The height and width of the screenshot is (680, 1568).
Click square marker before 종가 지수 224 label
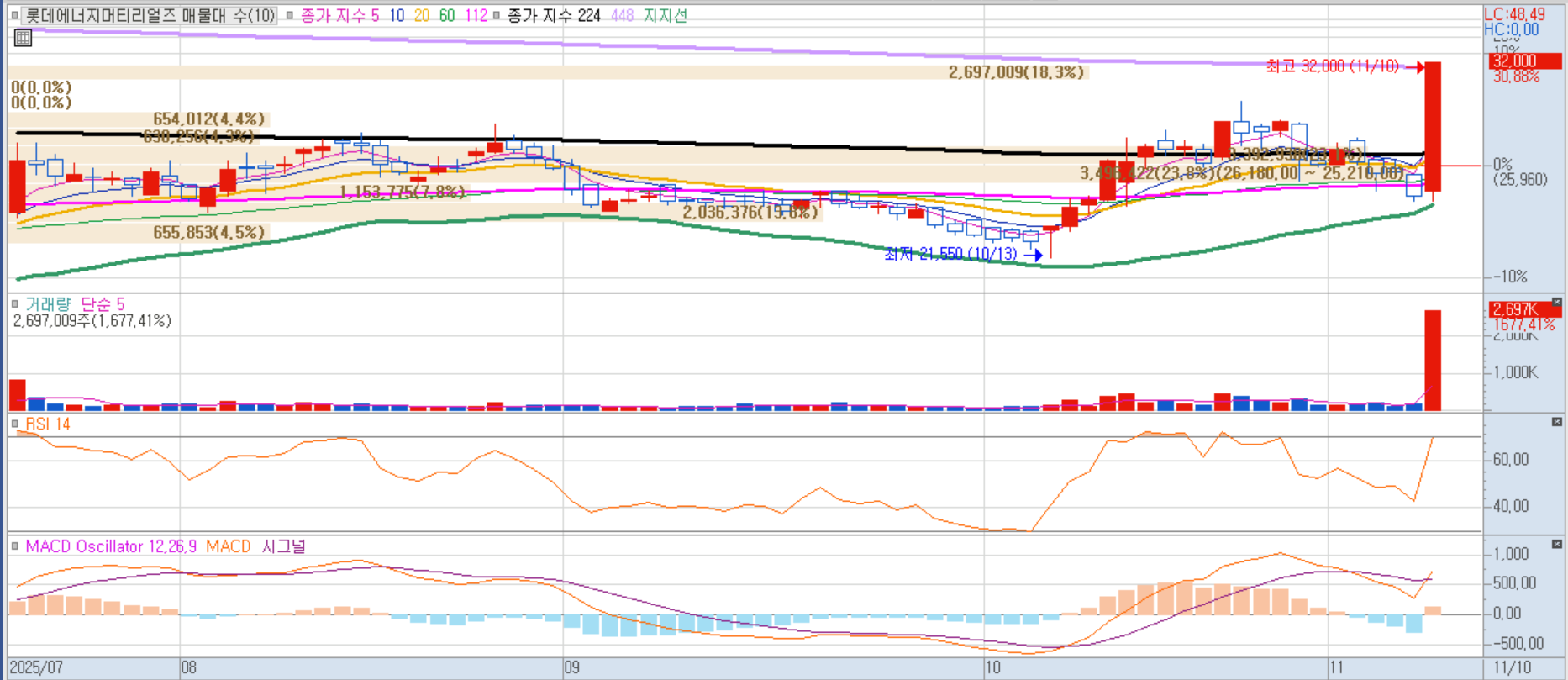(x=497, y=15)
